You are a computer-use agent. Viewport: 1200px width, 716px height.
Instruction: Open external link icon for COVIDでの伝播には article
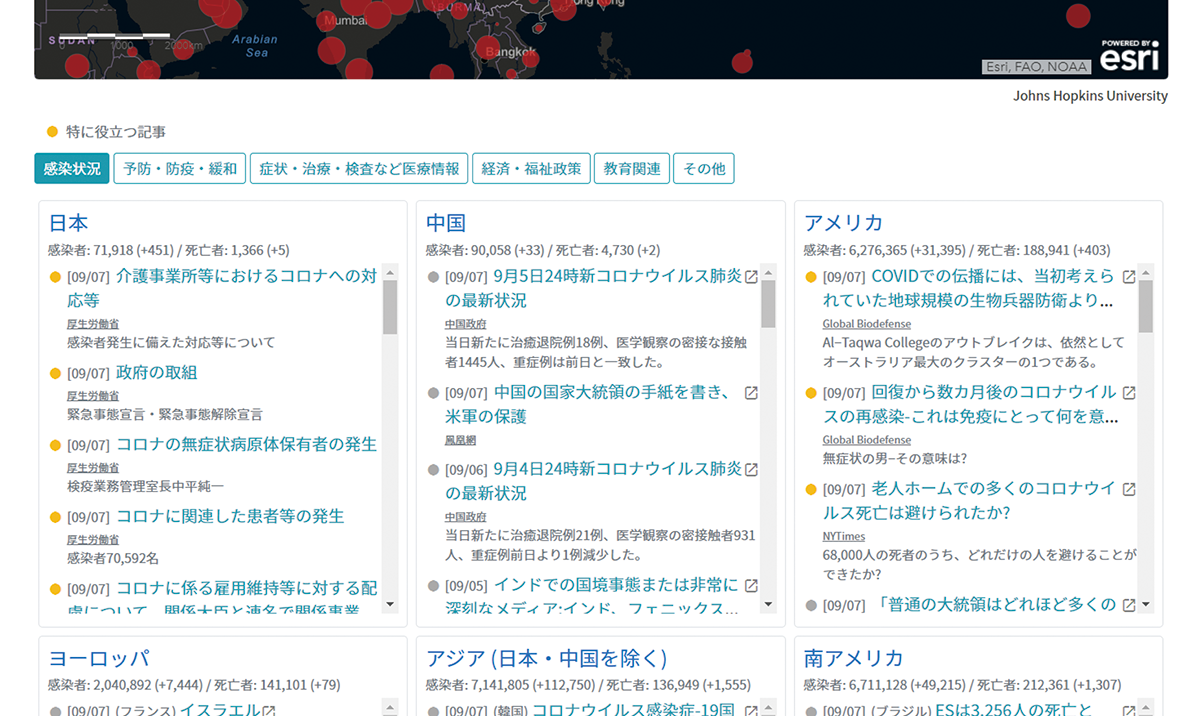pyautogui.click(x=1129, y=277)
